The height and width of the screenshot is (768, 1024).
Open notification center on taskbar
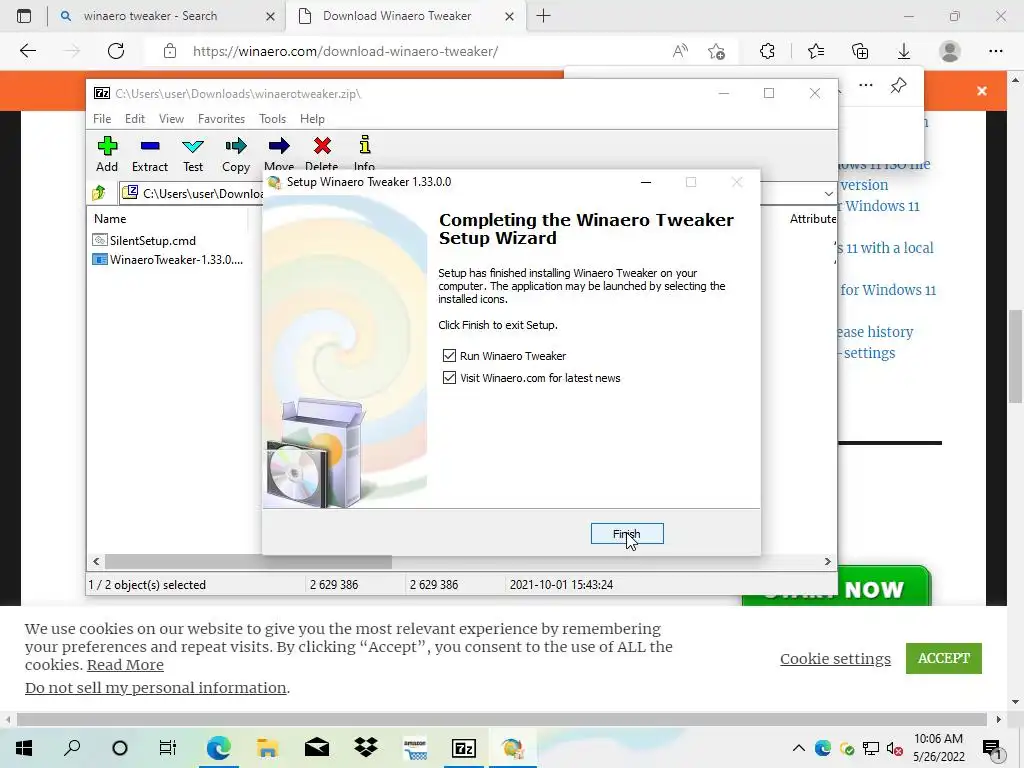992,748
